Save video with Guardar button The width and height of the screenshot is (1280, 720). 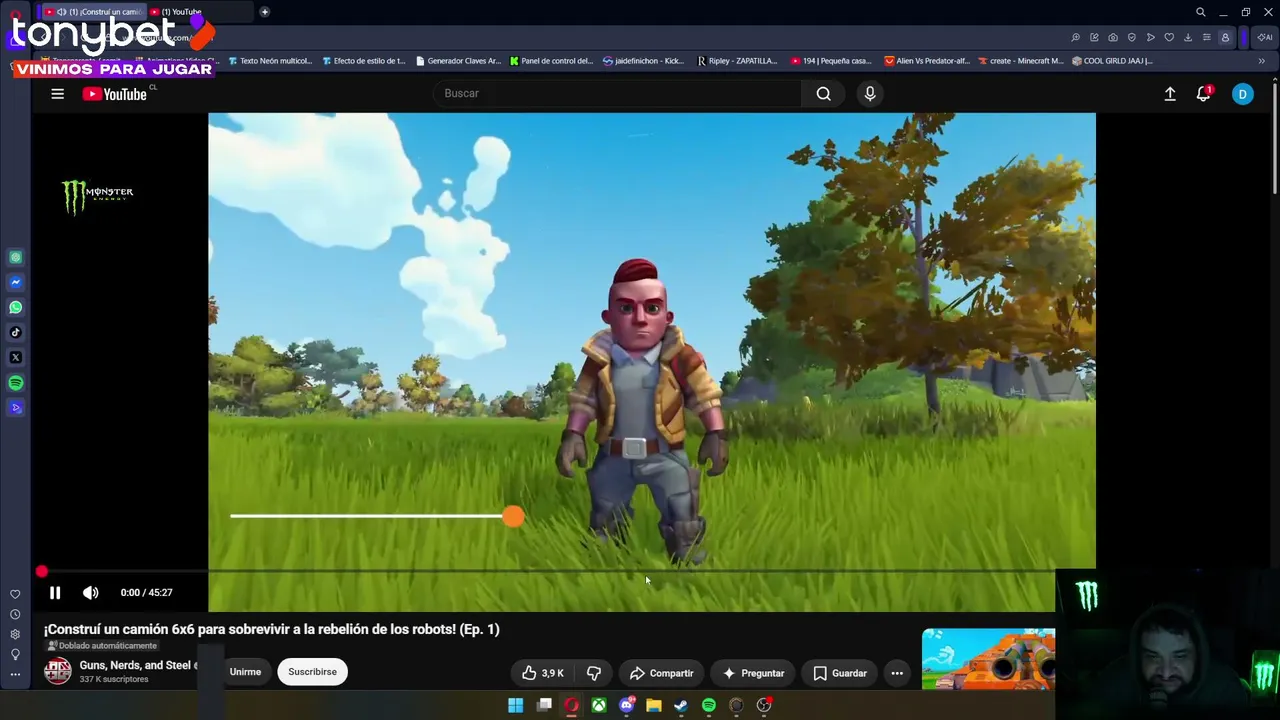tap(839, 673)
